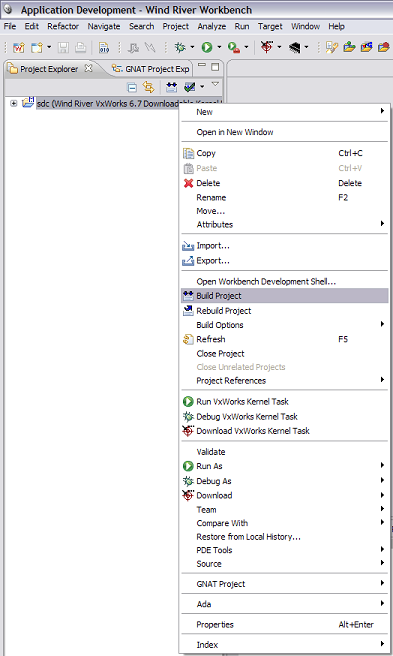
Task: Open the GNAT Project submenu
Action: (x=285, y=584)
